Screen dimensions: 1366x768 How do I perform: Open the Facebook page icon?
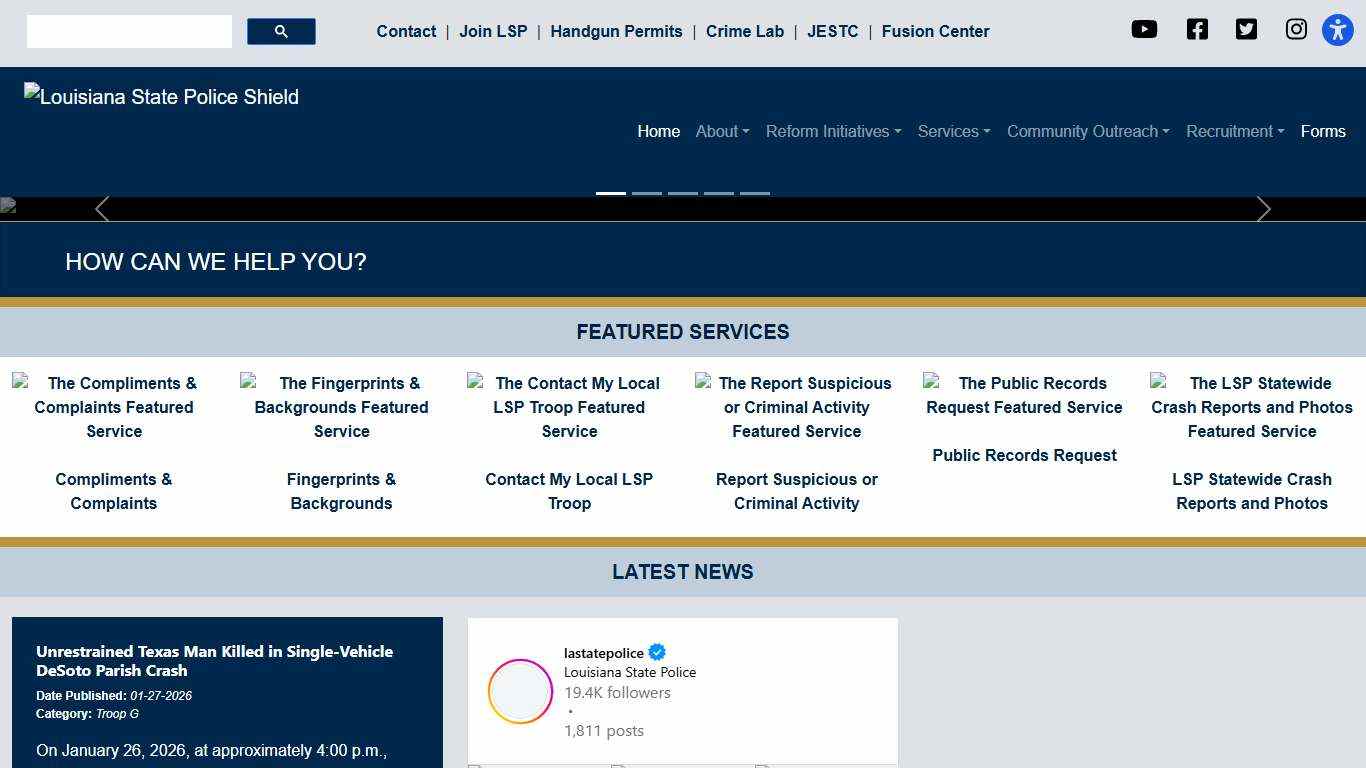pyautogui.click(x=1197, y=30)
